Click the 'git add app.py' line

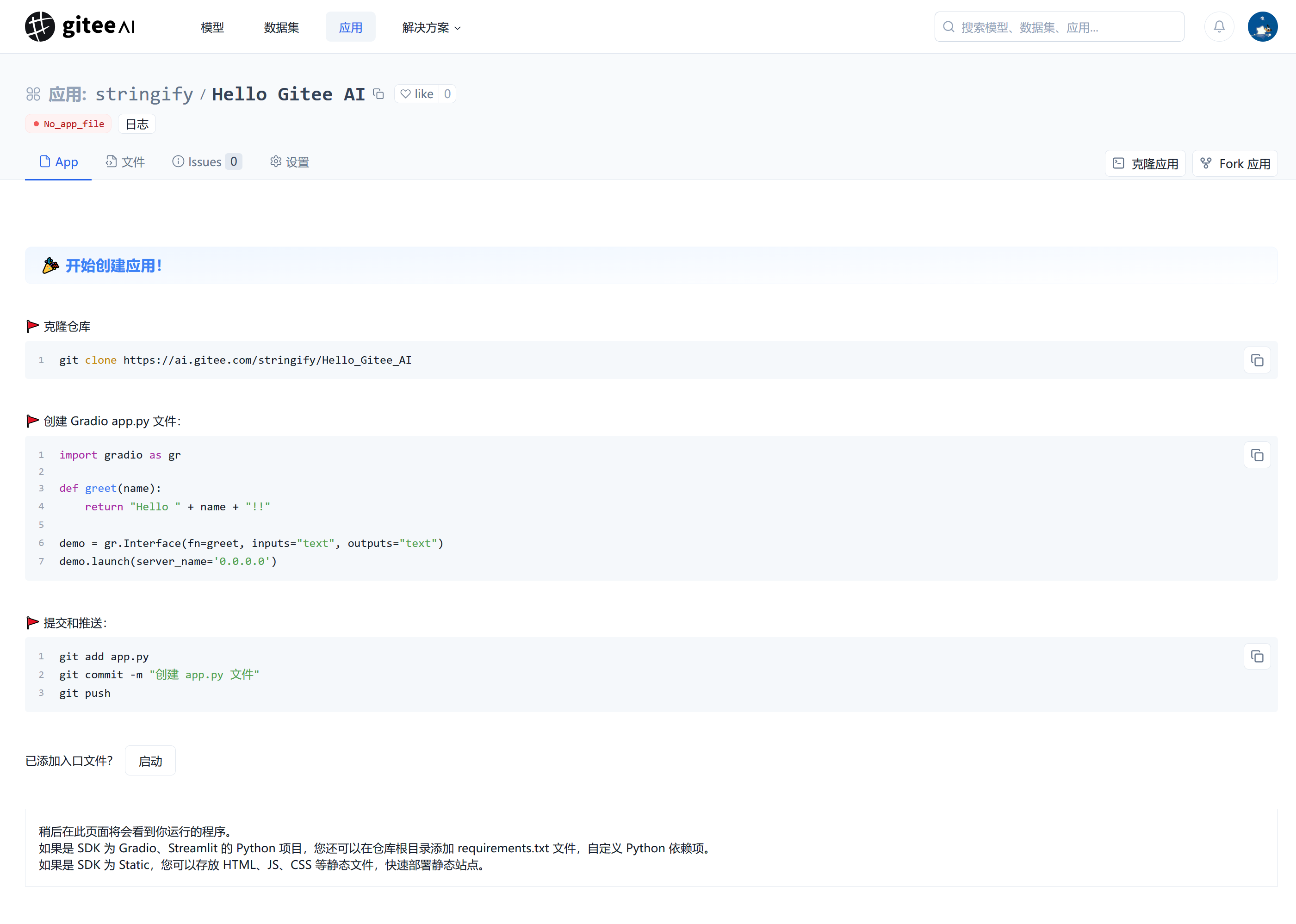104,657
